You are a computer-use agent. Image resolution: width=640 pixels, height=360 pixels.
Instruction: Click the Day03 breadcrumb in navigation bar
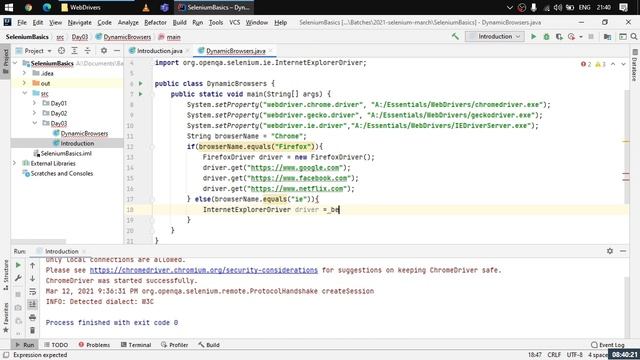click(x=80, y=37)
